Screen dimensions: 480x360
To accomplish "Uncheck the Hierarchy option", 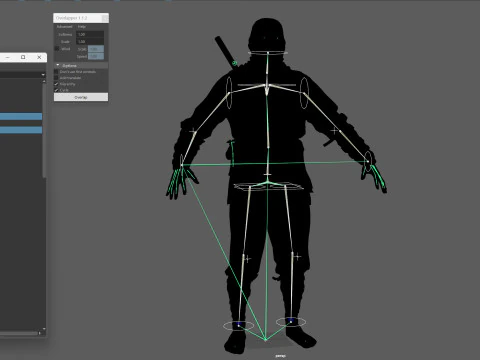I will 56,84.
